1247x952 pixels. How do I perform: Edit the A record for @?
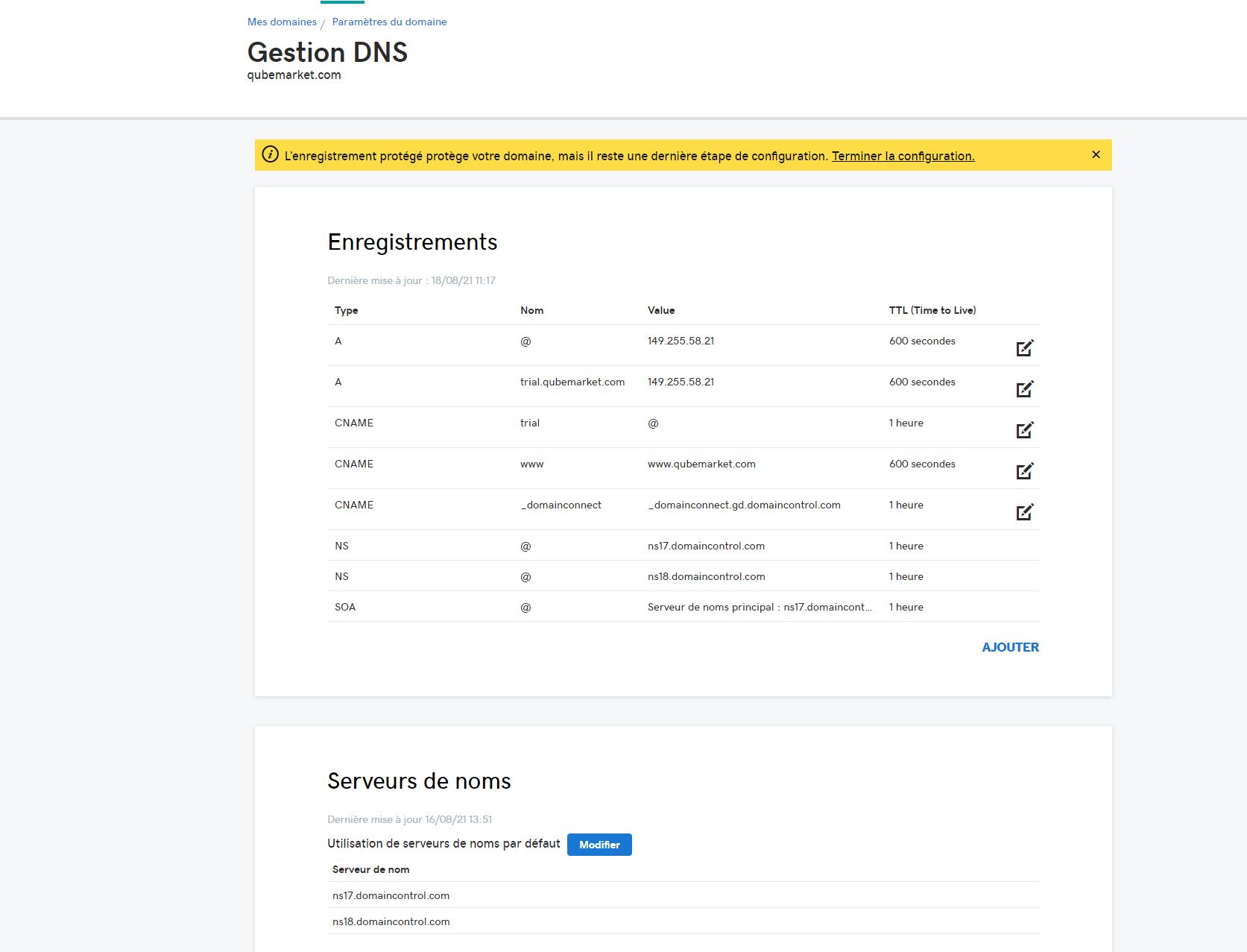coord(1024,348)
